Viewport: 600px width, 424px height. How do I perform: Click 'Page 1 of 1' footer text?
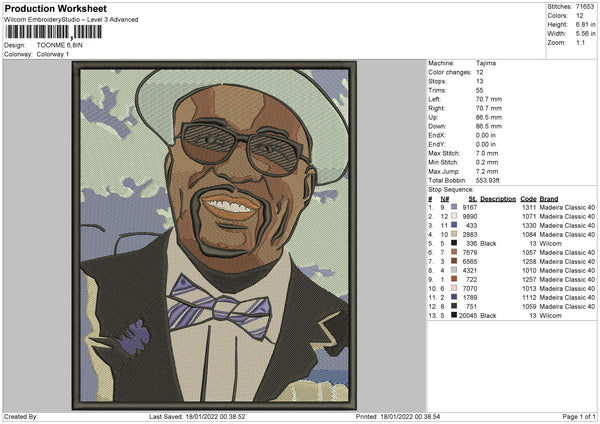(579, 416)
